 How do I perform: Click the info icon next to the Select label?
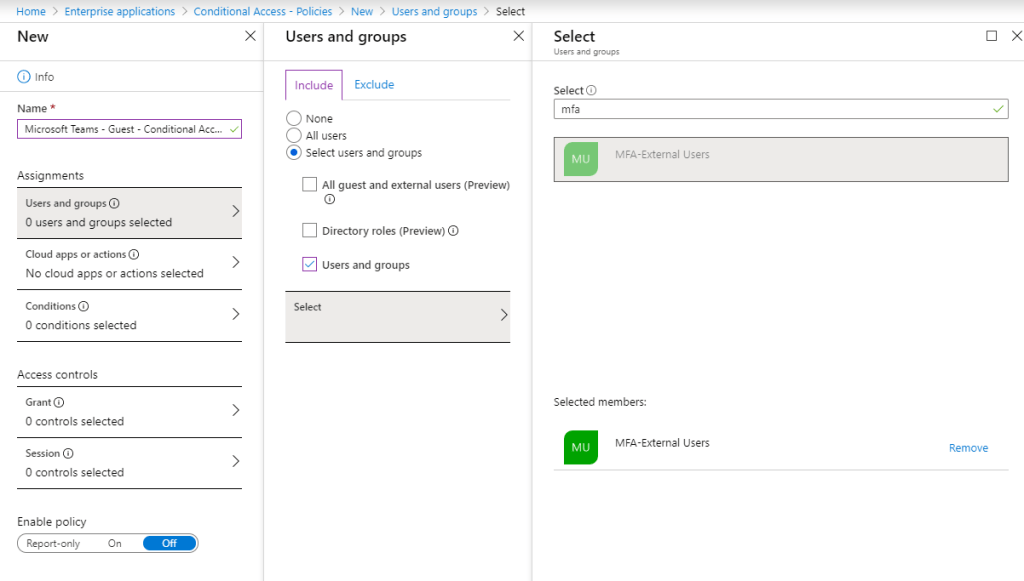point(591,90)
